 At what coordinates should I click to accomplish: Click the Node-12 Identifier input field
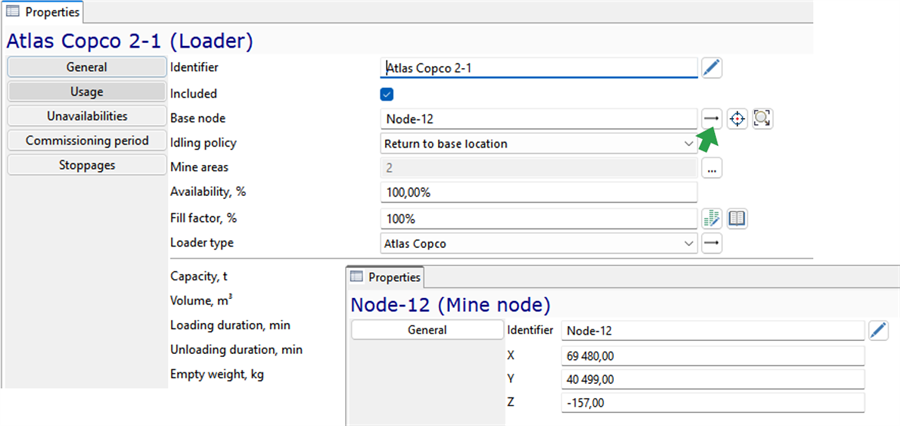click(x=713, y=331)
